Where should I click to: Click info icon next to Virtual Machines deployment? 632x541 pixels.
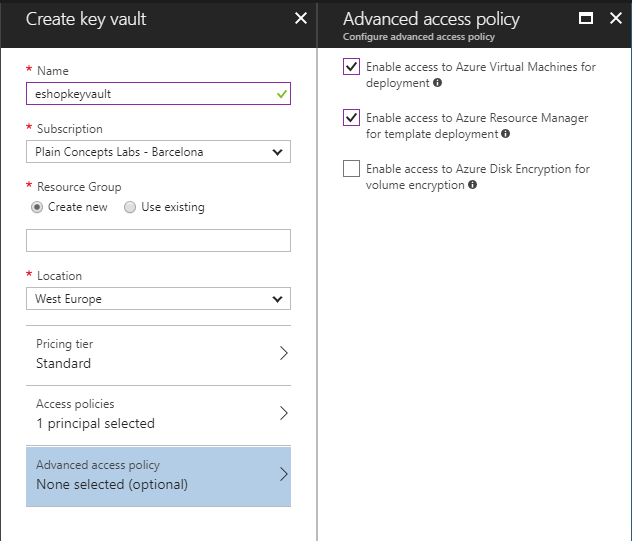pos(438,83)
